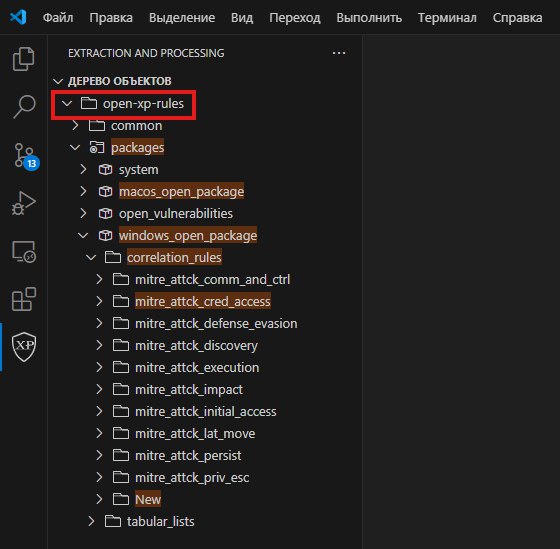Open the Search view icon
The image size is (560, 549).
(x=24, y=106)
